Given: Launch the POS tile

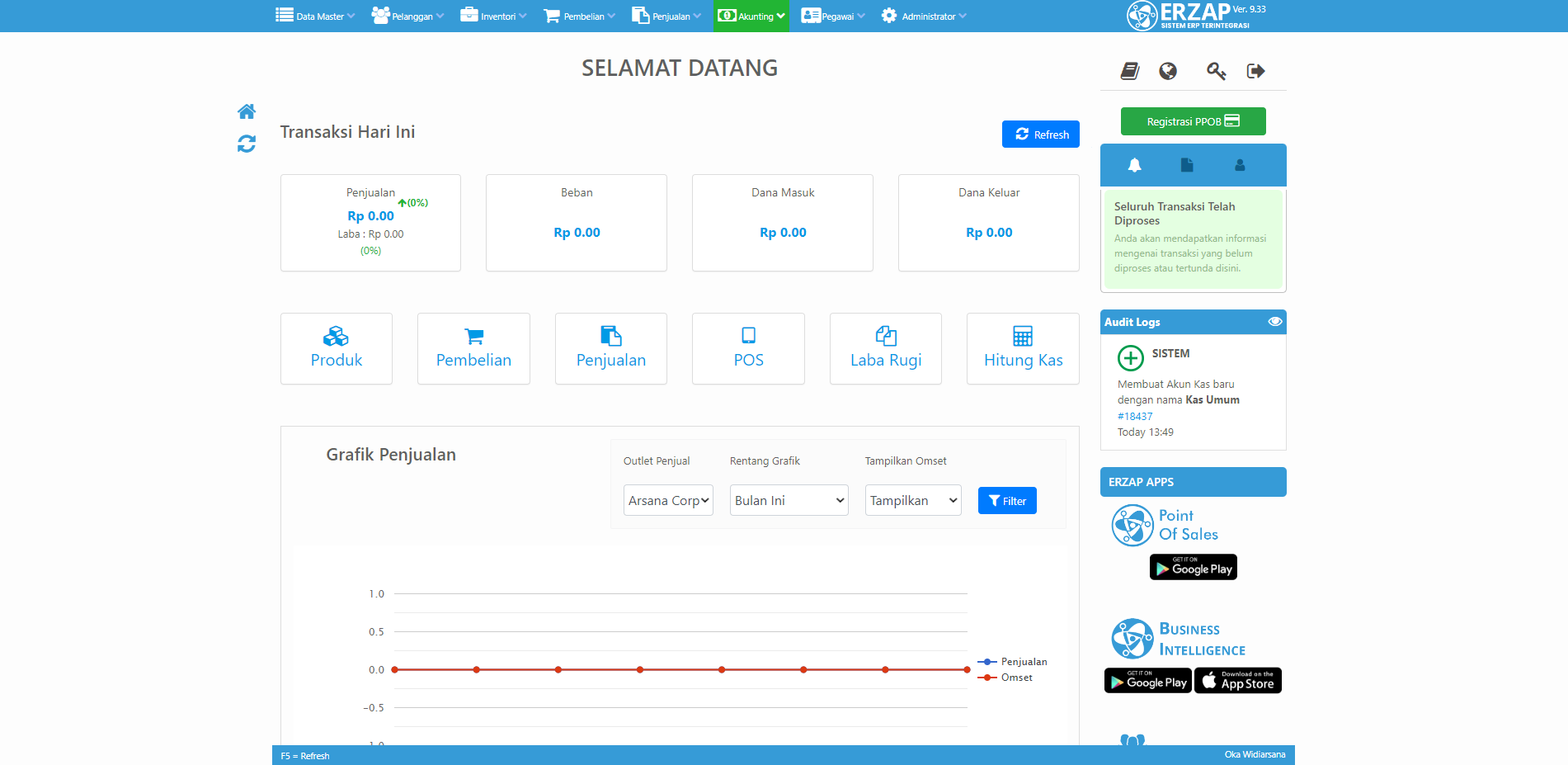Looking at the screenshot, I should coord(748,348).
